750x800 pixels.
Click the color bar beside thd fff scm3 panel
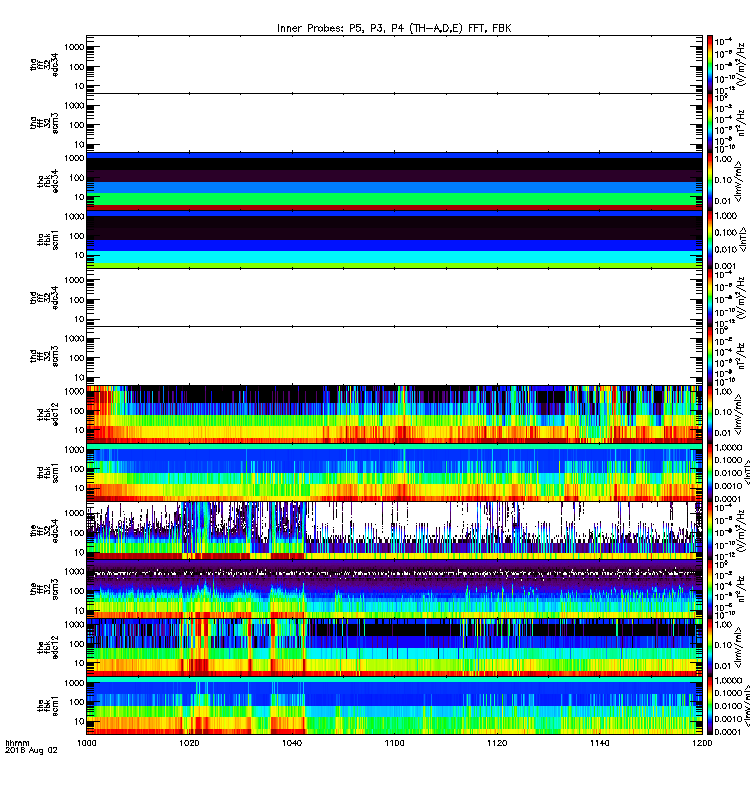pyautogui.click(x=710, y=356)
